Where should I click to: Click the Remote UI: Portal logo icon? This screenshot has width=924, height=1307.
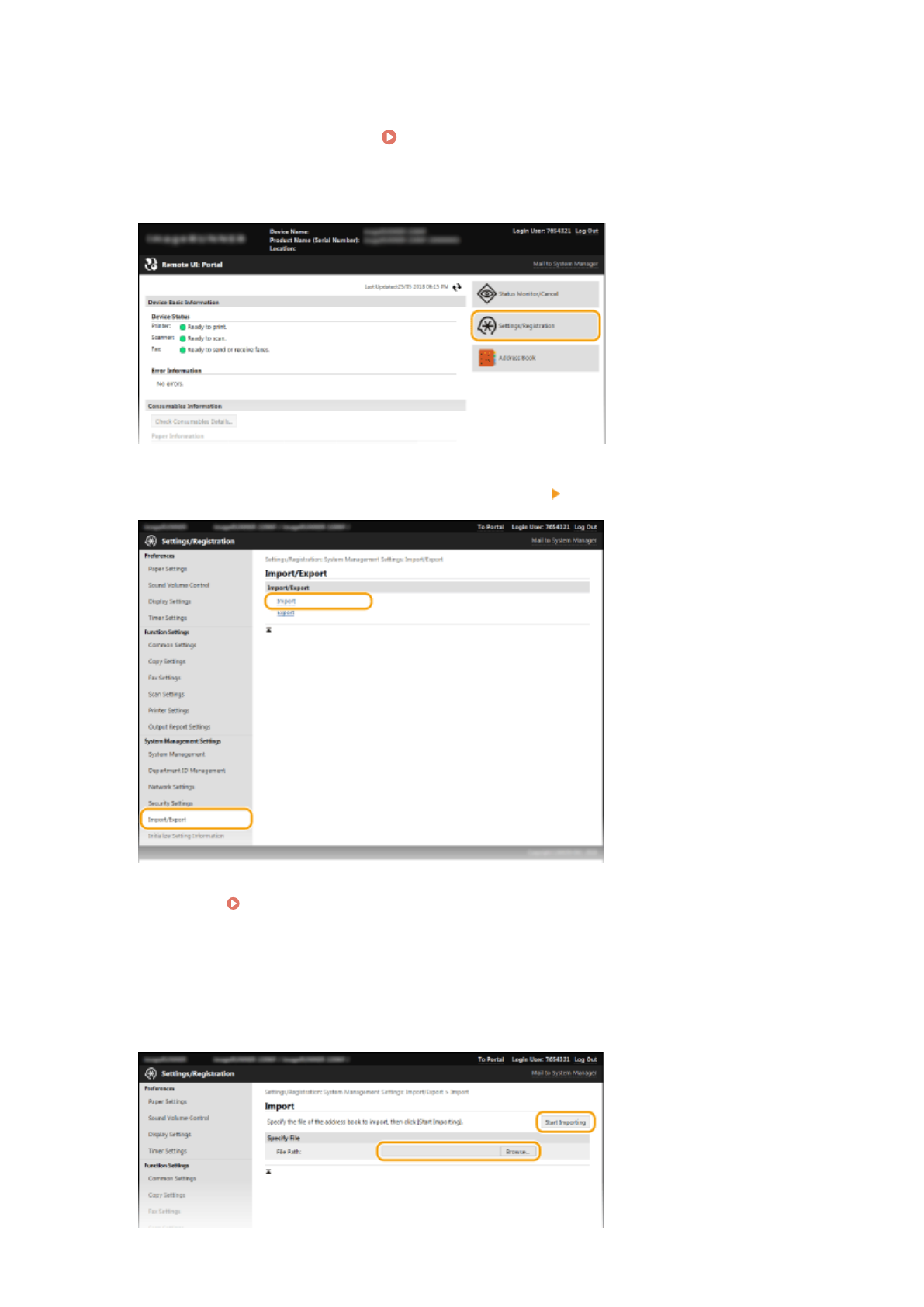tap(151, 265)
